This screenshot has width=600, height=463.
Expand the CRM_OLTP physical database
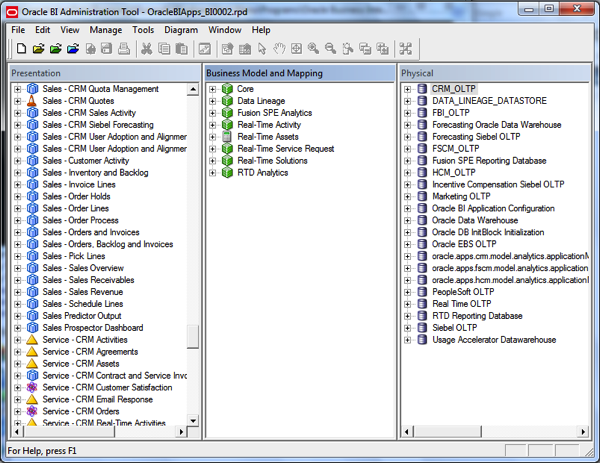tap(407, 89)
